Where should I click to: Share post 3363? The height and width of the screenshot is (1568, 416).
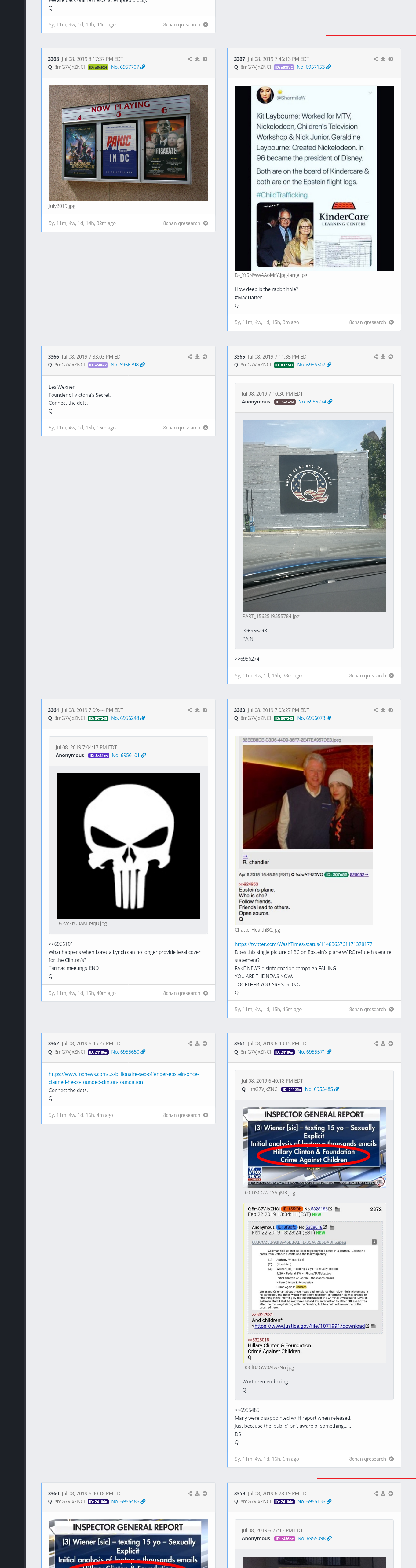pyautogui.click(x=376, y=710)
